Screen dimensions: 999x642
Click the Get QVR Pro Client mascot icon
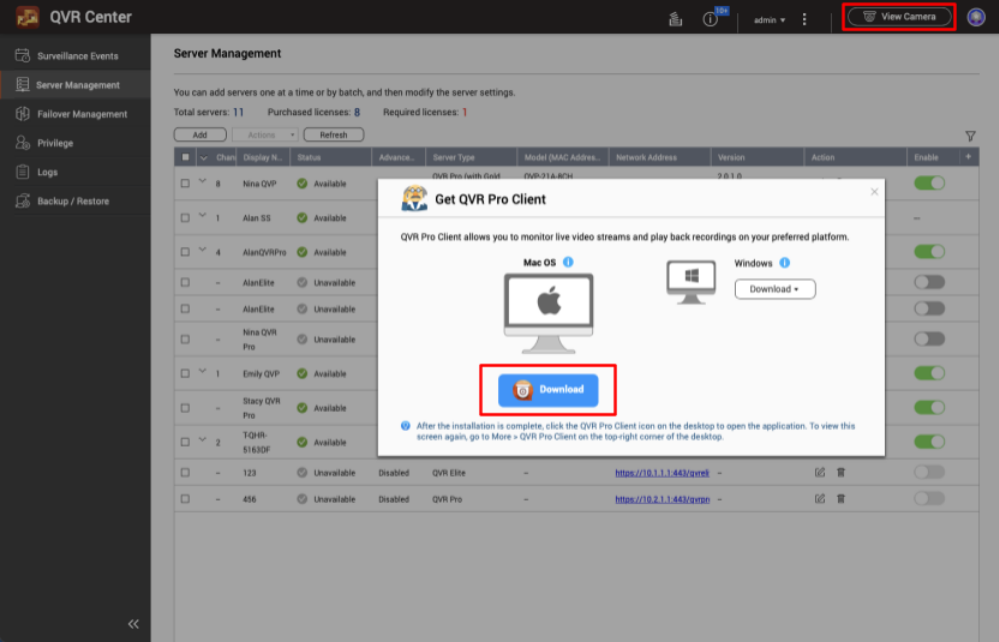pyautogui.click(x=414, y=198)
